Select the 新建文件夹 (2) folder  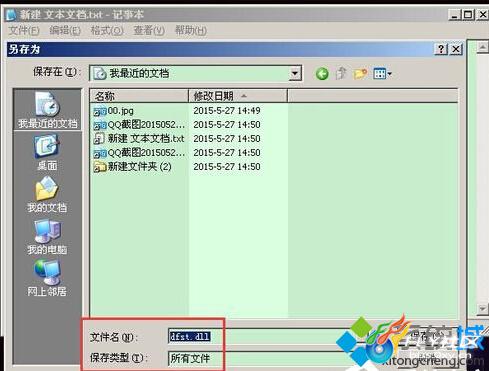133,166
